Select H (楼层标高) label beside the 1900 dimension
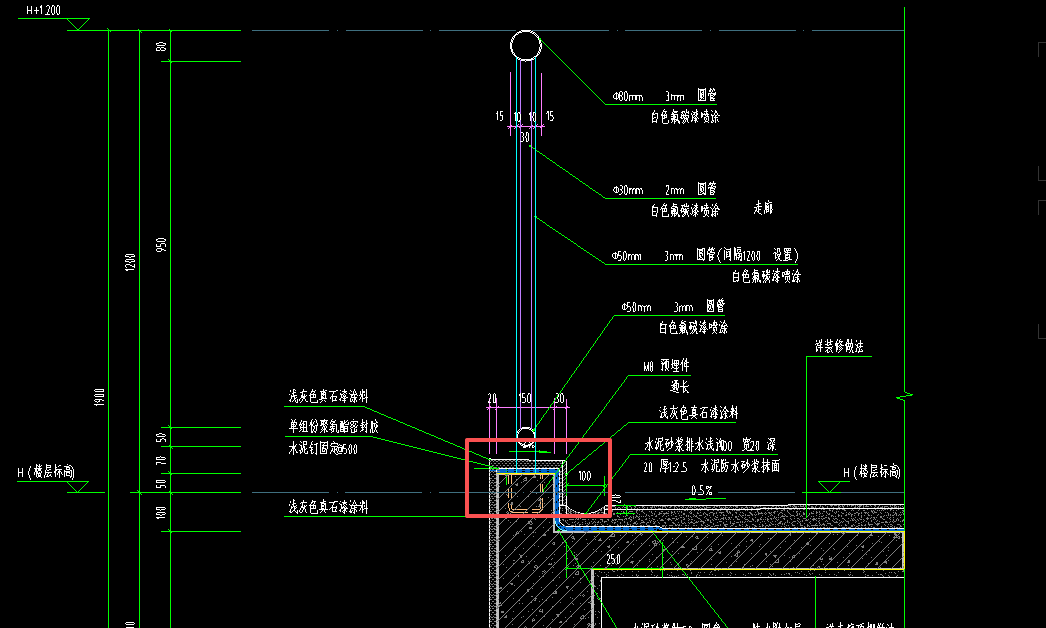 (46, 473)
